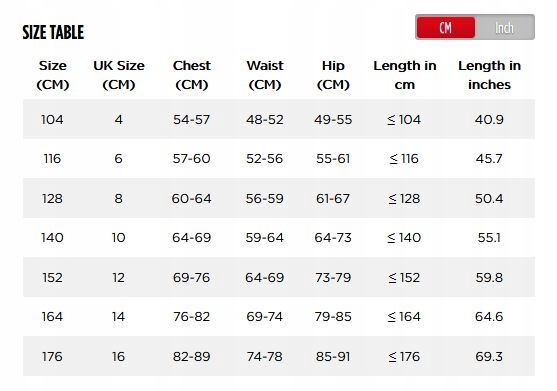Click UK size 10 cell
Image resolution: width=557 pixels, height=391 pixels.
[118, 237]
